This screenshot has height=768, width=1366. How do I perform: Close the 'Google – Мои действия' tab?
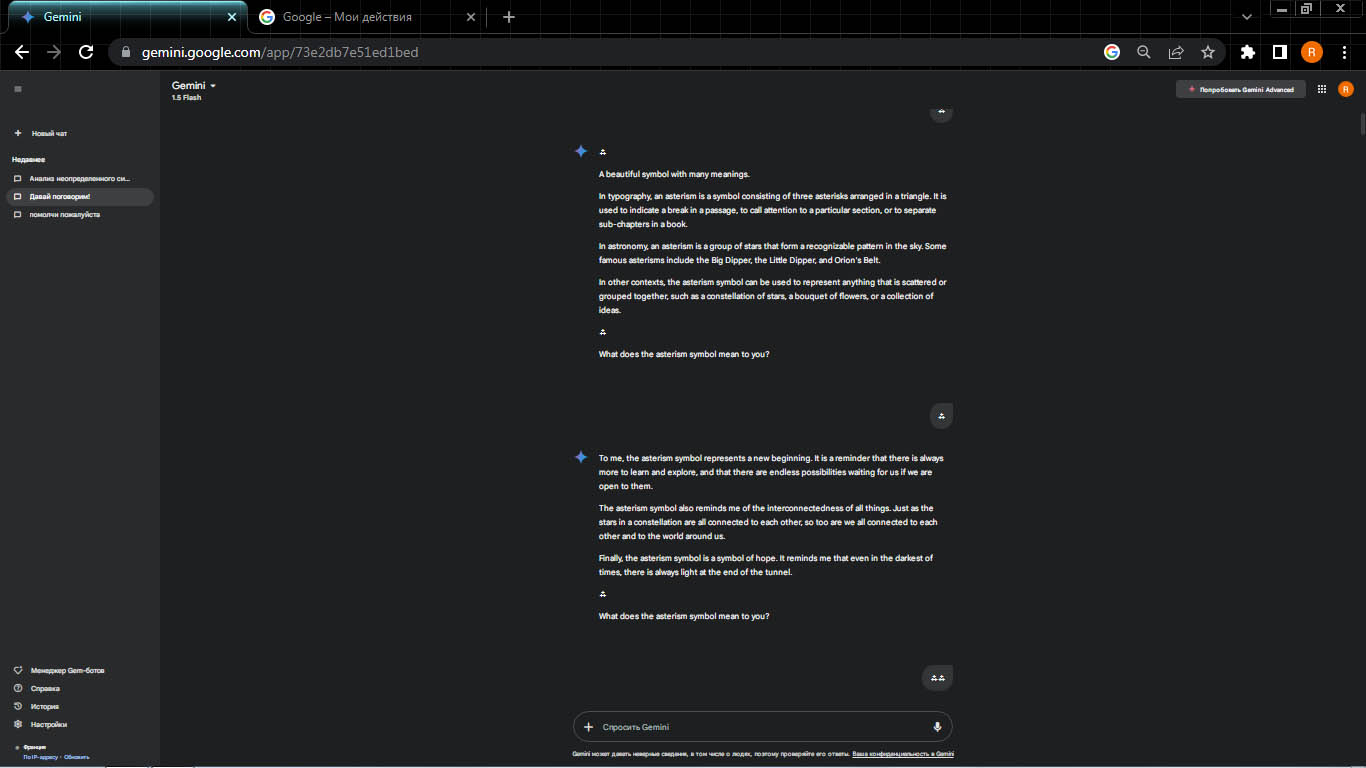(x=471, y=17)
